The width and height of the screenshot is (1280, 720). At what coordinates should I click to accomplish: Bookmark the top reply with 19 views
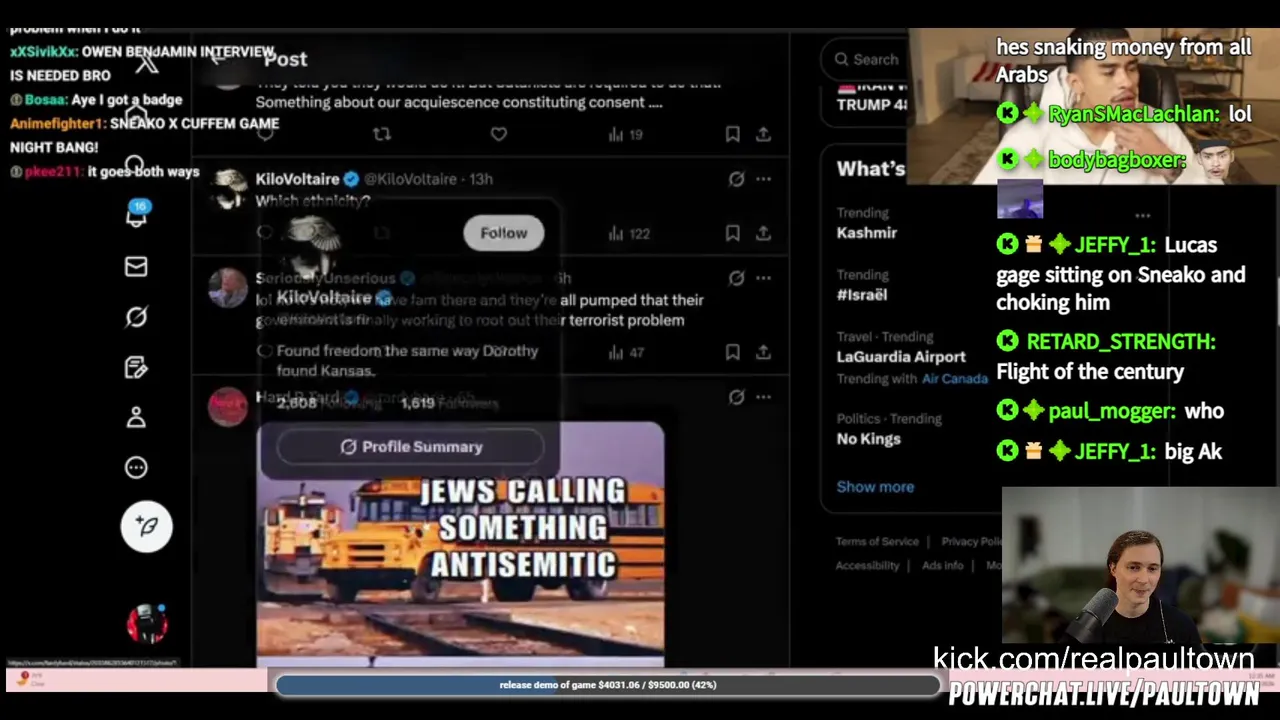tap(732, 134)
